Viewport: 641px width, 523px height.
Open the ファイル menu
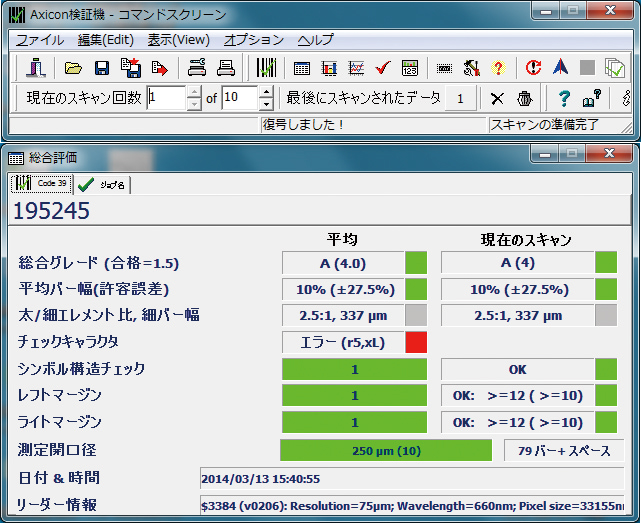(x=40, y=40)
